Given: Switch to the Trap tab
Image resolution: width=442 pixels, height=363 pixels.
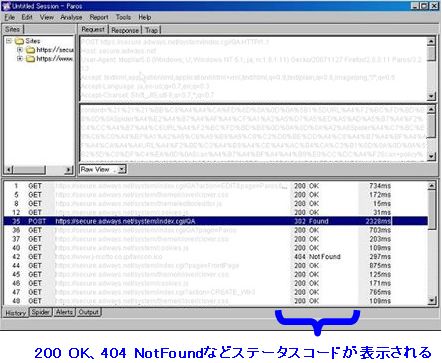Looking at the screenshot, I should pos(151,30).
